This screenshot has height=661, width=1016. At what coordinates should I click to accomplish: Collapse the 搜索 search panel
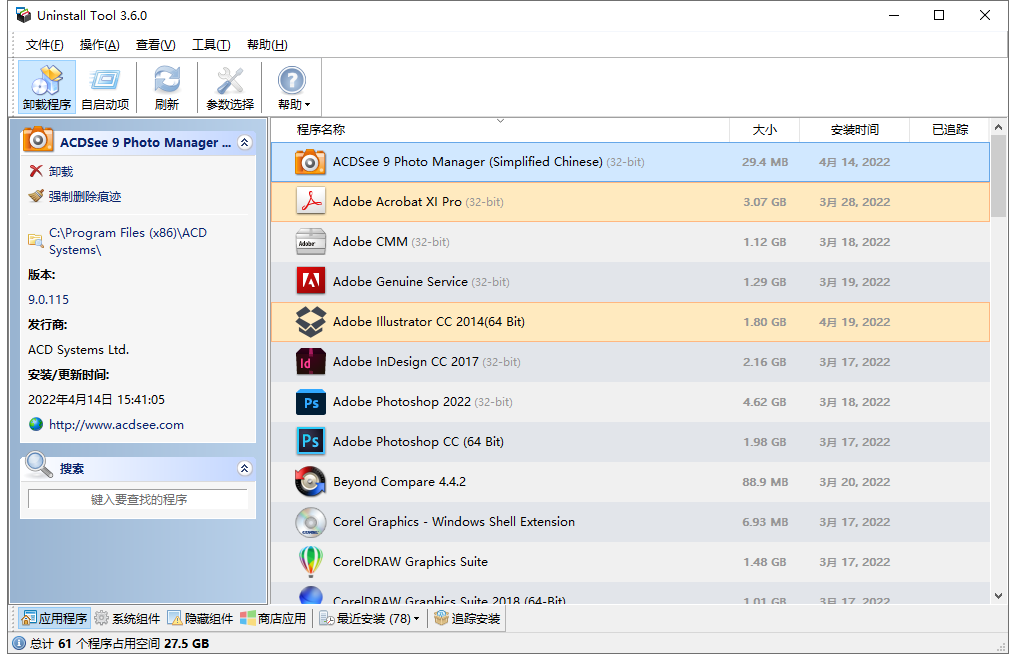point(244,468)
